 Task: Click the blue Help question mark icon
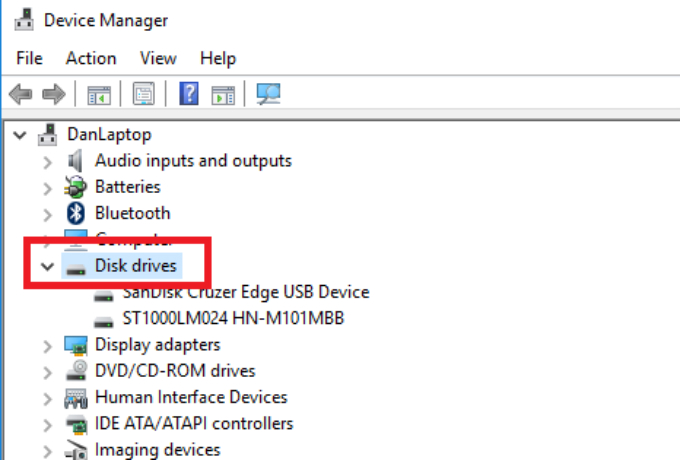(189, 95)
